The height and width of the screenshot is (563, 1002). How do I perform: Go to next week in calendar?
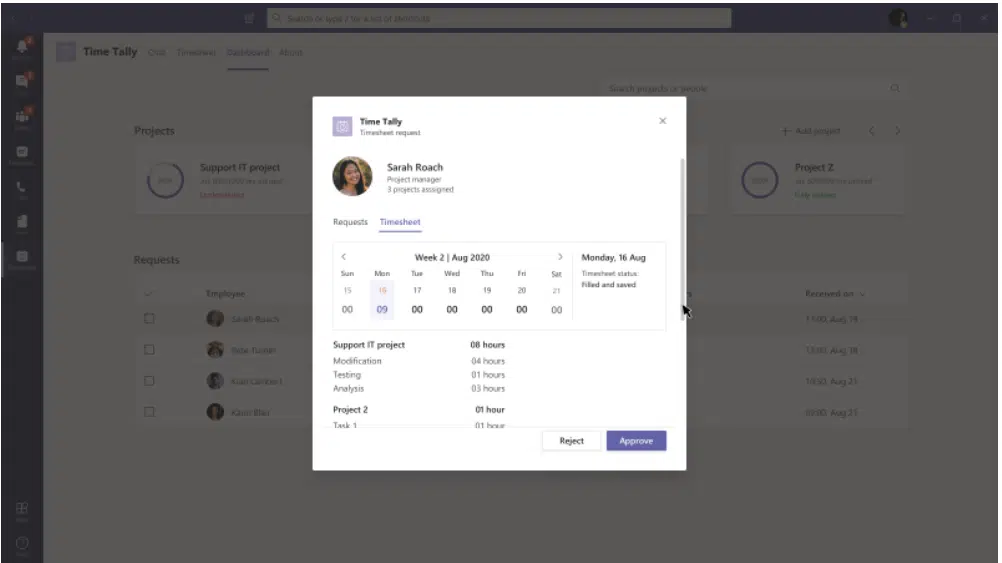coord(560,257)
